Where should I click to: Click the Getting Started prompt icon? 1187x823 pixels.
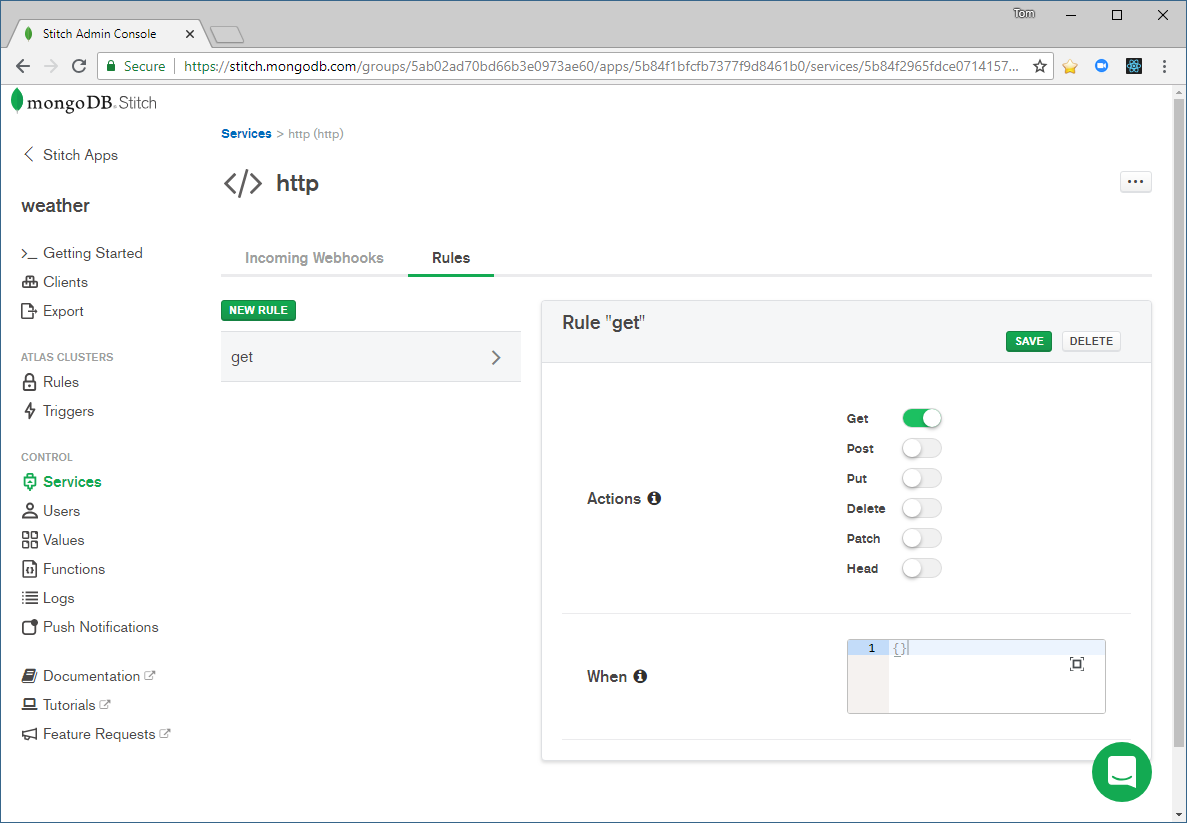[29, 254]
